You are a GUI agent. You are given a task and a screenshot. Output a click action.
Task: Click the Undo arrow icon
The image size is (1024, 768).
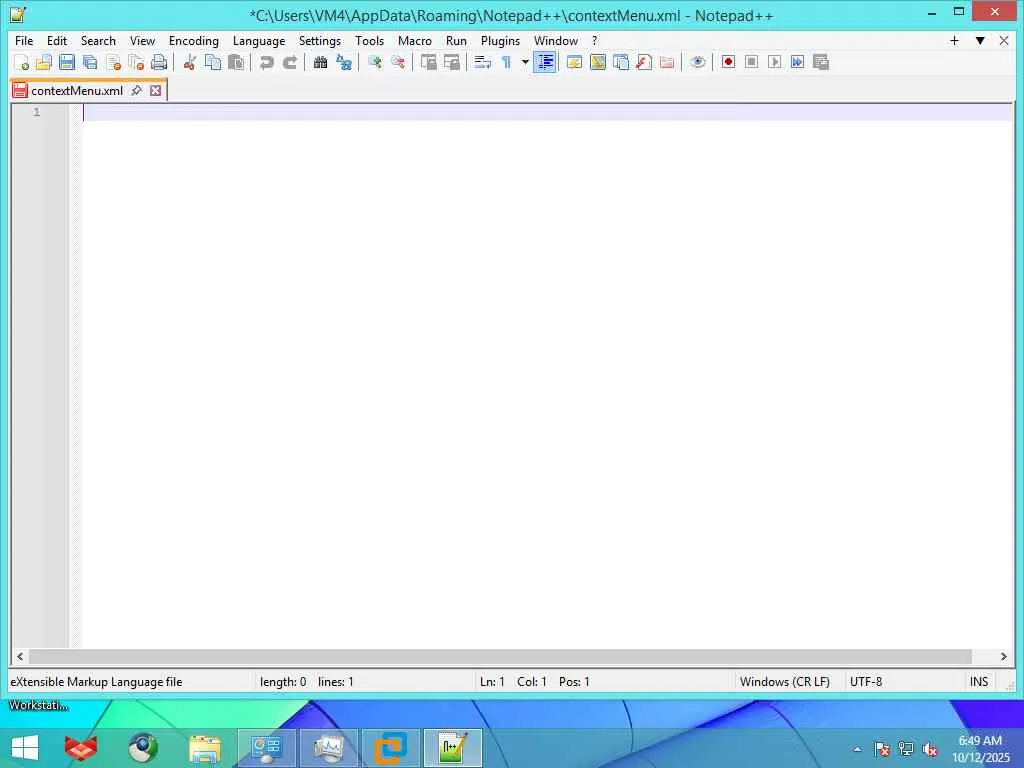[x=266, y=62]
